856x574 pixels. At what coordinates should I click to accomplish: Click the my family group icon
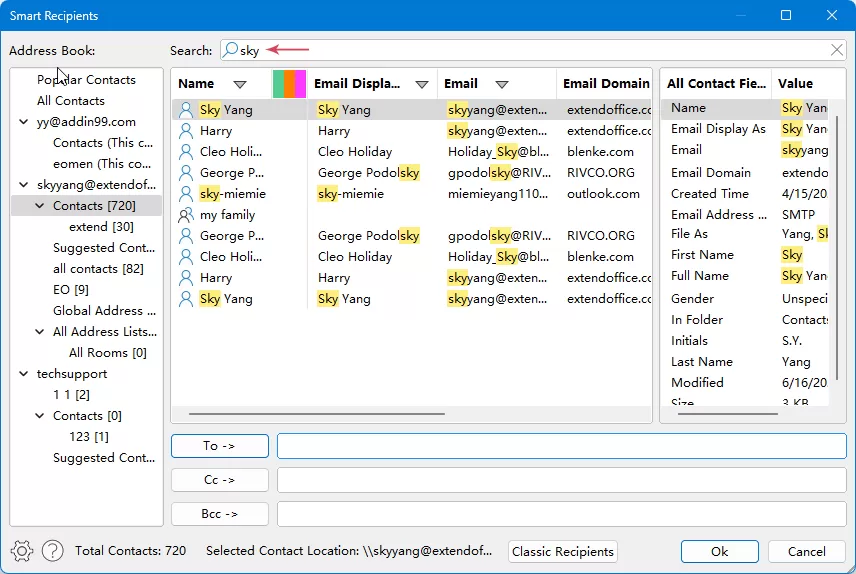tap(186, 215)
